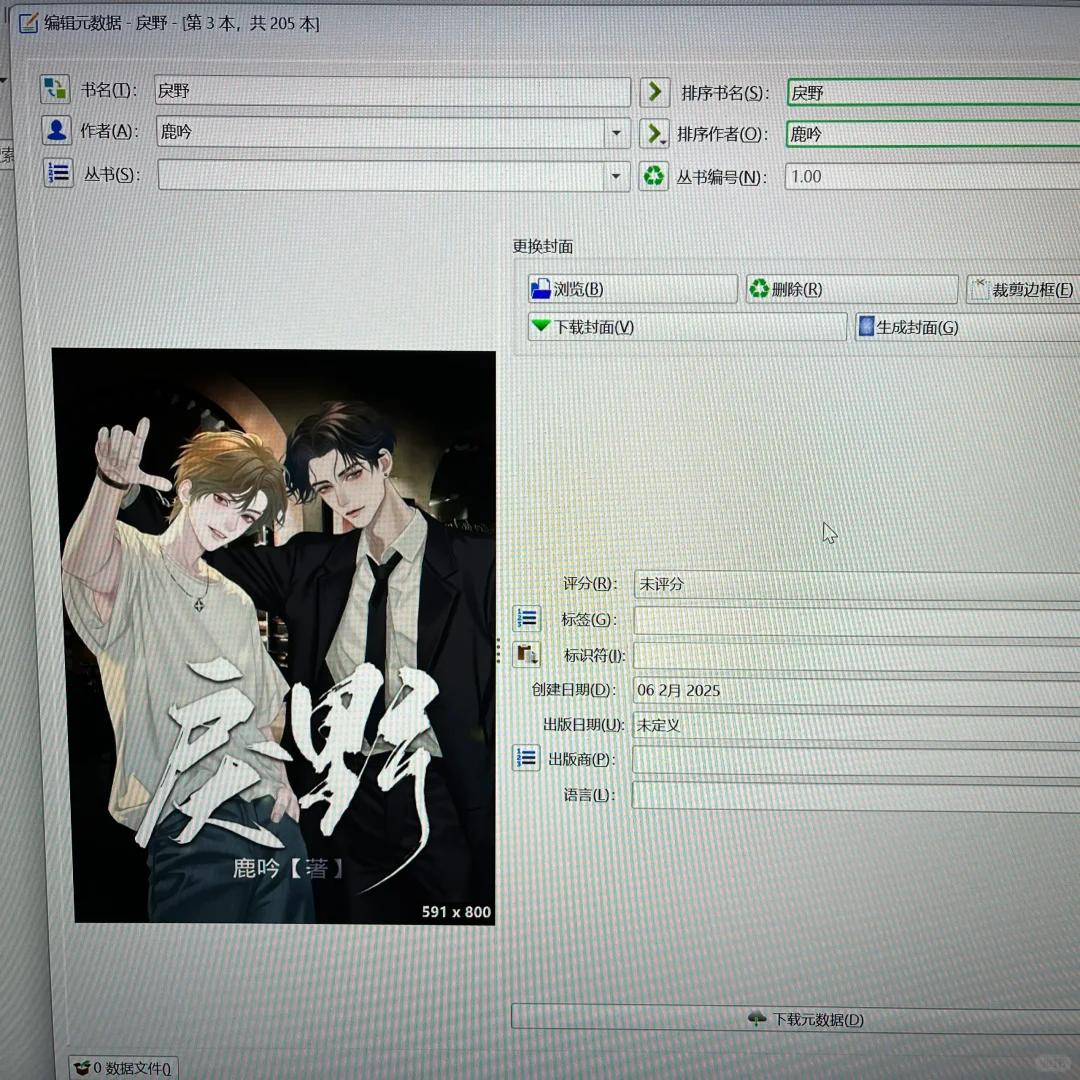Open the series editor icon beside 丛书
Viewport: 1080px width, 1080px height.
59,173
